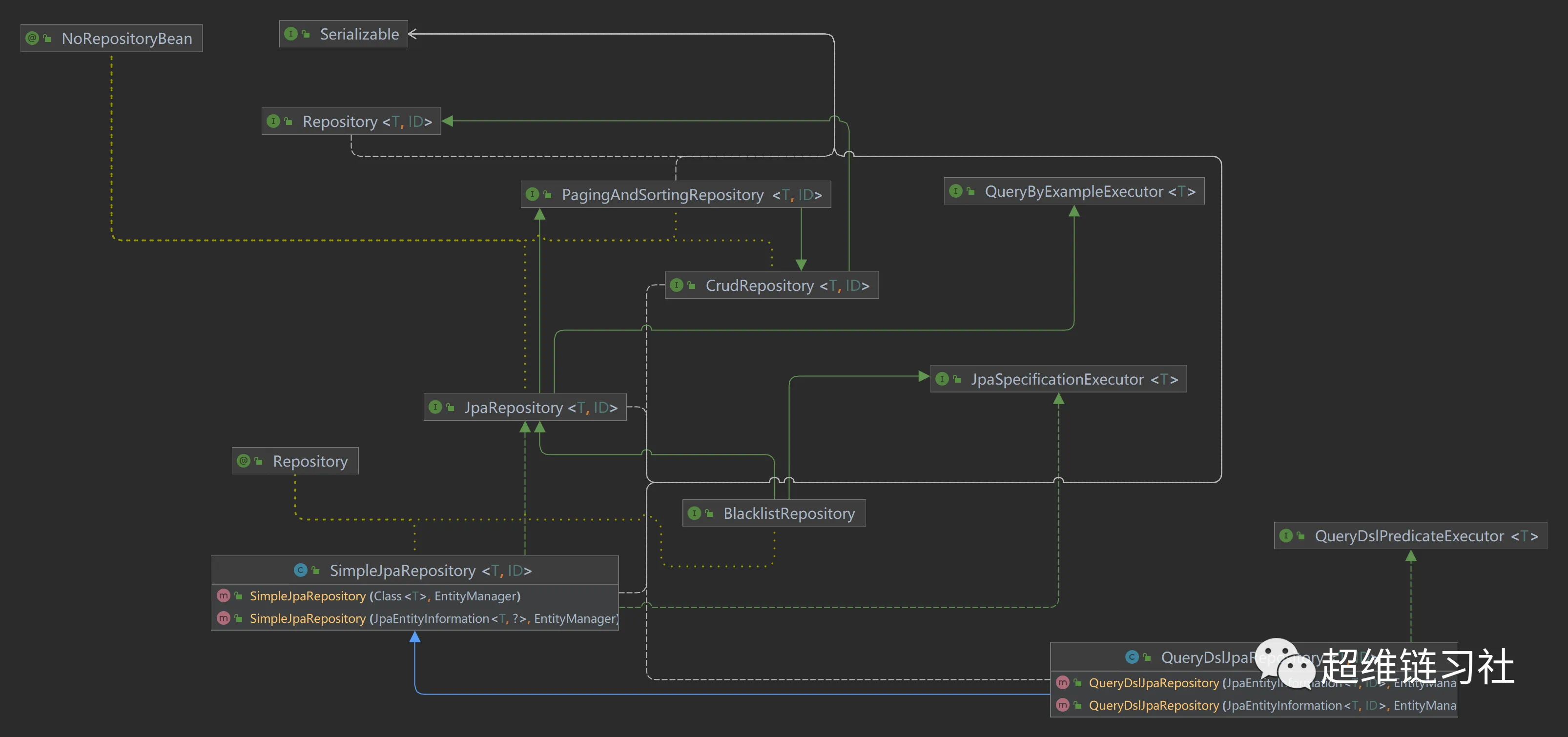Click the interface icon beside QueryByExampleExecutor
The image size is (1568, 737).
click(956, 192)
